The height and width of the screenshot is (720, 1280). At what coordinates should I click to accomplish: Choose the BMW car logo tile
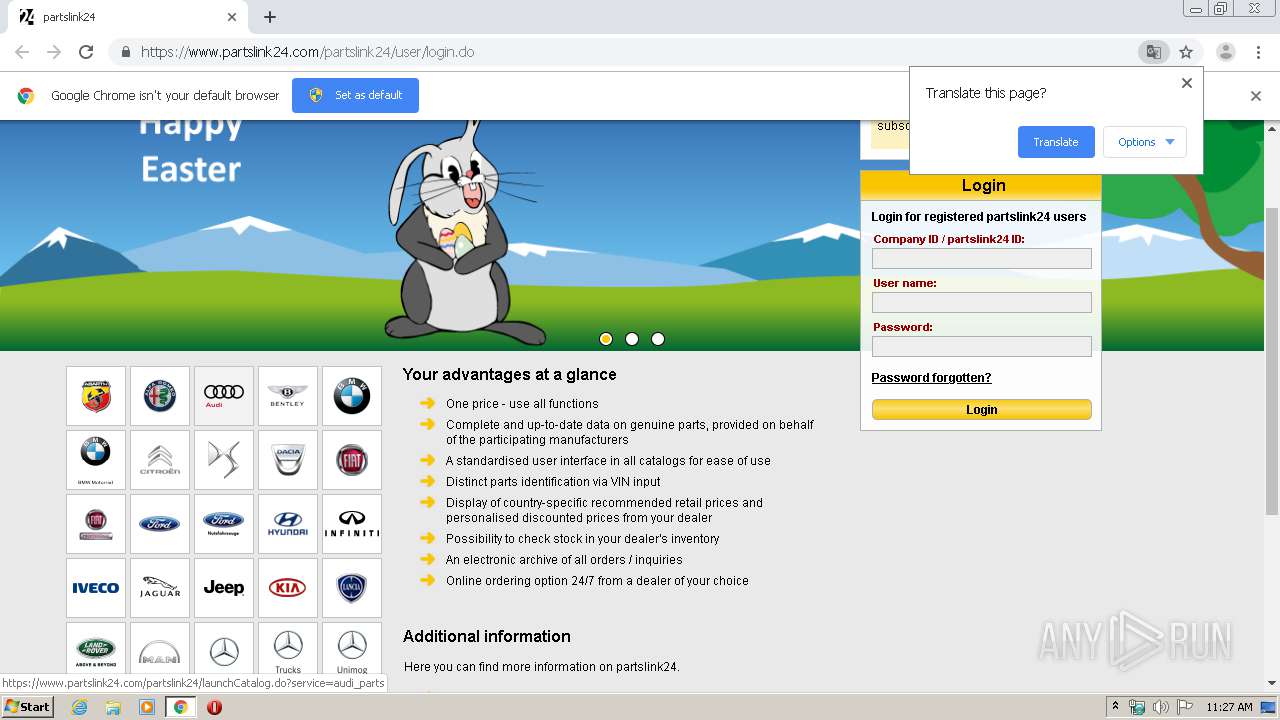pyautogui.click(x=352, y=396)
